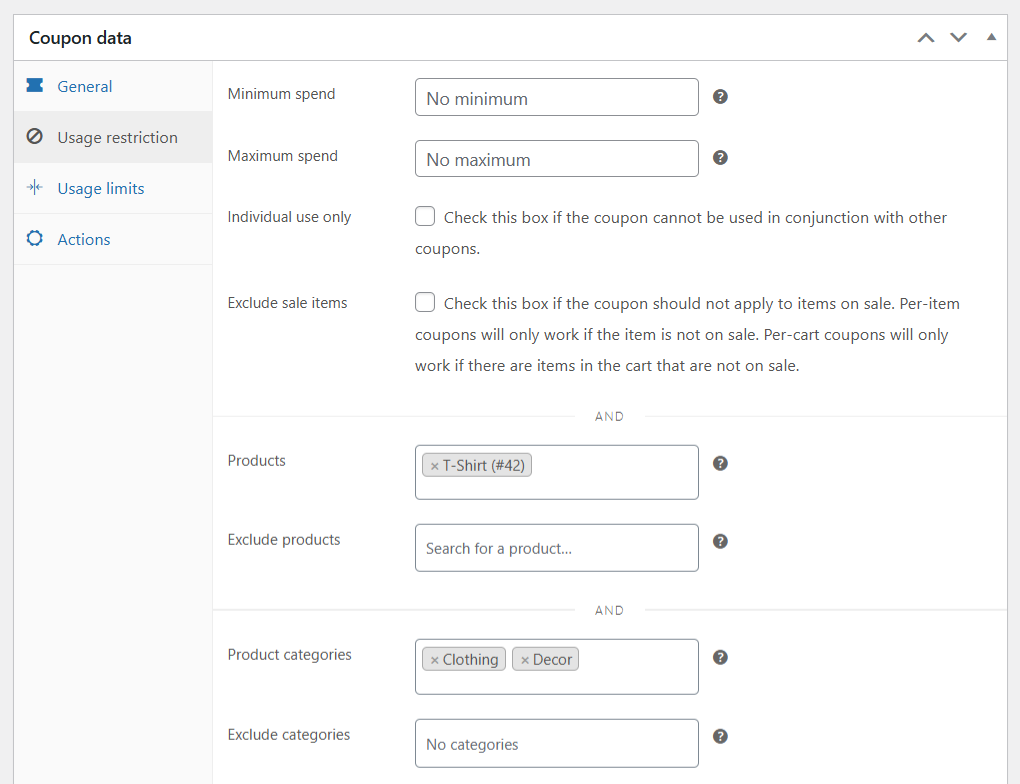This screenshot has height=784, width=1020.
Task: Remove the Decor category tag
Action: coord(524,660)
